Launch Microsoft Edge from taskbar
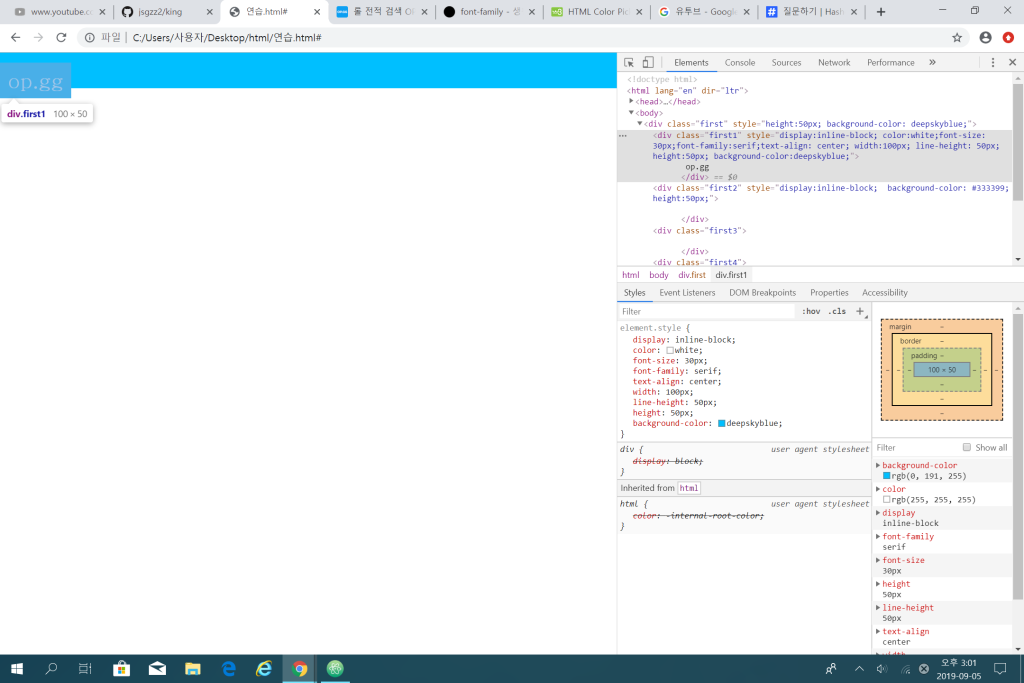 coord(229,669)
